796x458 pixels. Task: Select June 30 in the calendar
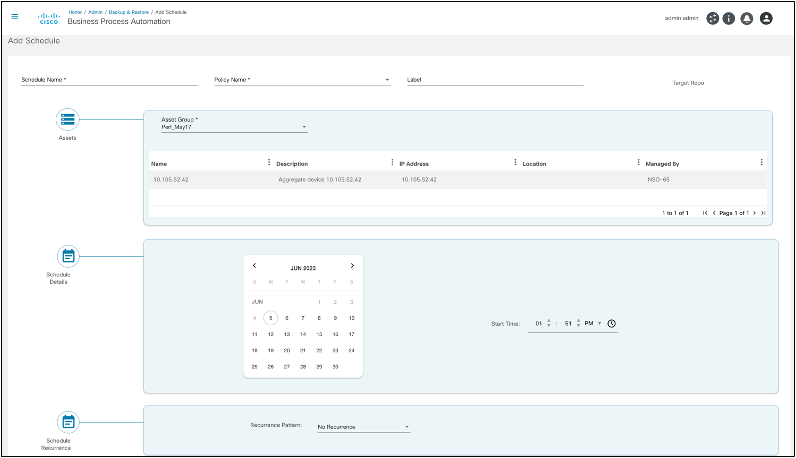click(x=335, y=367)
